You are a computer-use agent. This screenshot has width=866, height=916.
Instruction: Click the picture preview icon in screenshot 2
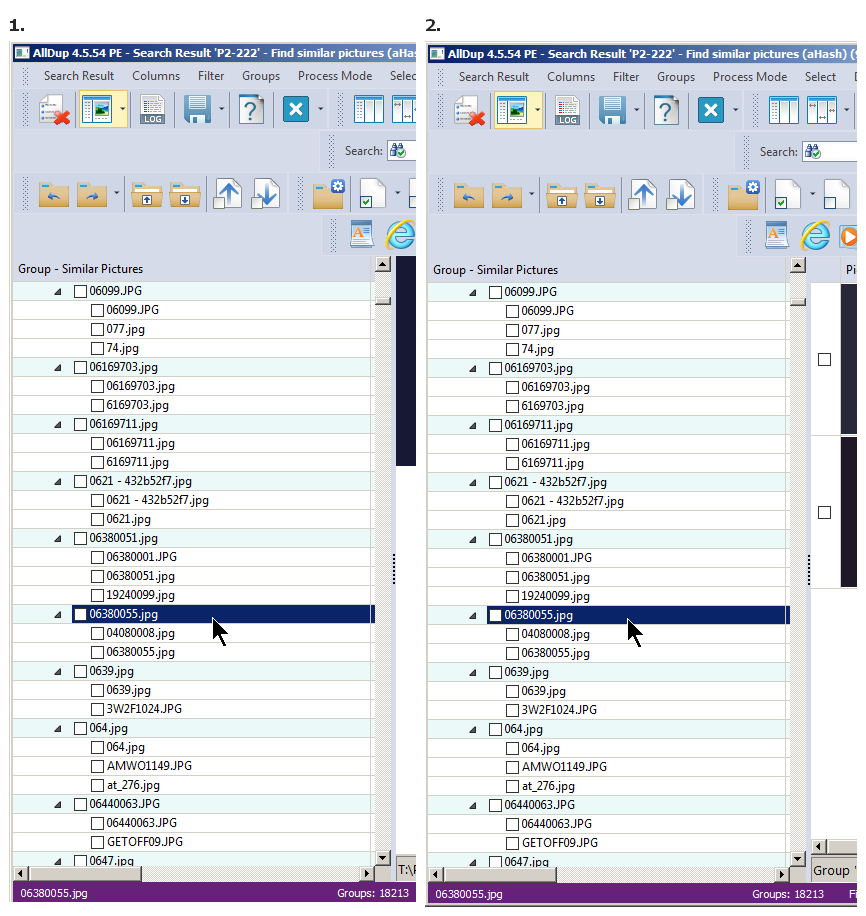(512, 110)
